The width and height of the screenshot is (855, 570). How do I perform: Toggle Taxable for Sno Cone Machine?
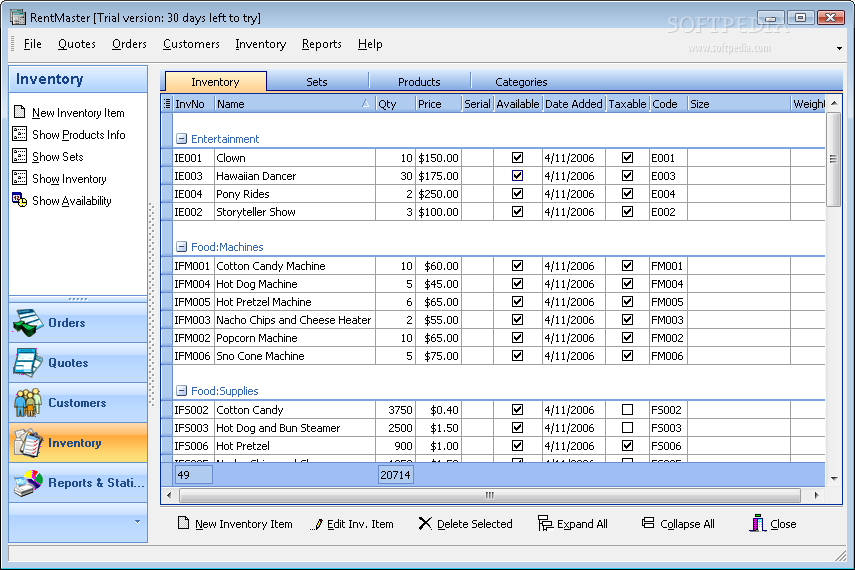coord(628,356)
